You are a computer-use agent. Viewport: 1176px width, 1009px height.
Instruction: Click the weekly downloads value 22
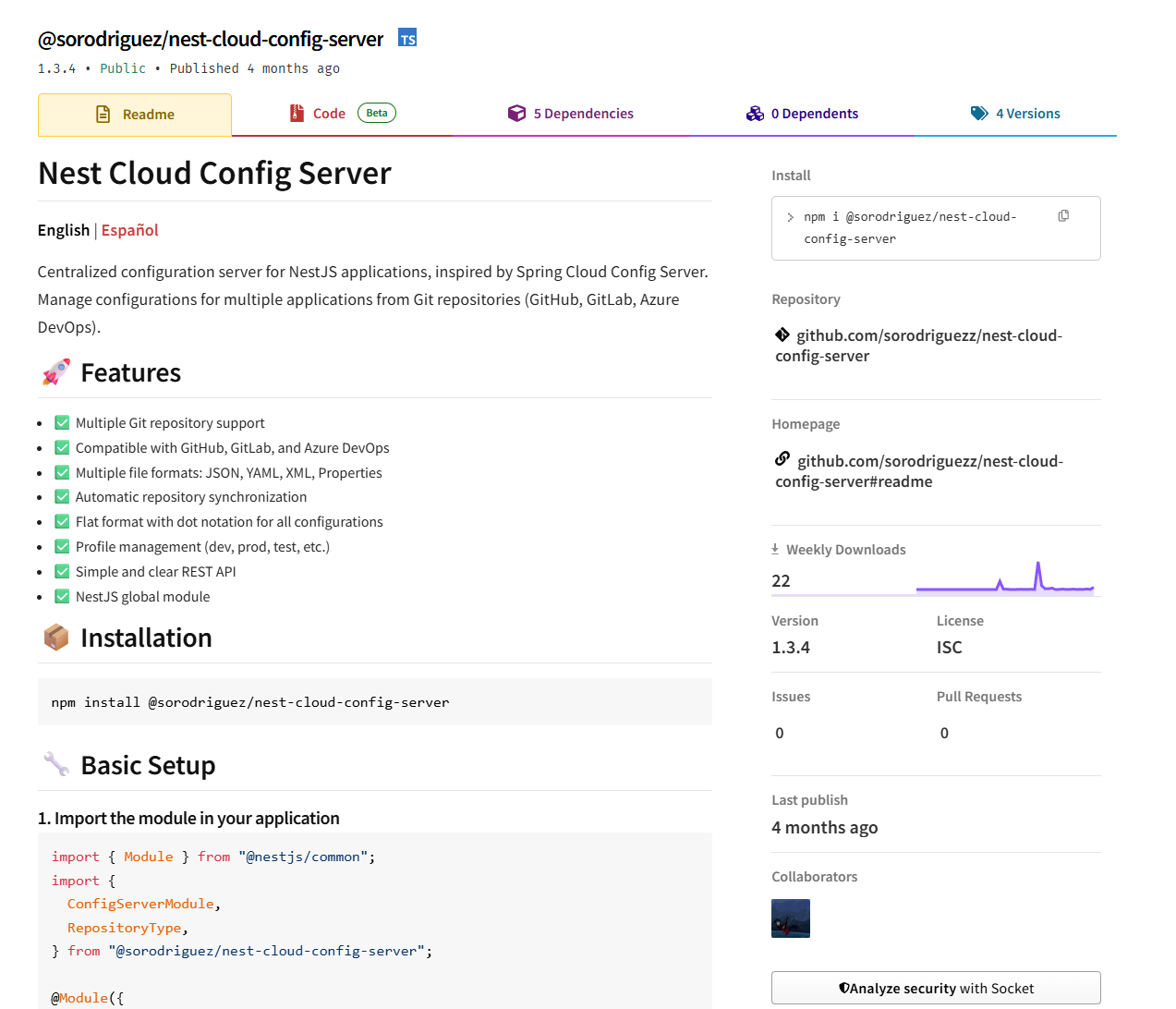pos(782,580)
